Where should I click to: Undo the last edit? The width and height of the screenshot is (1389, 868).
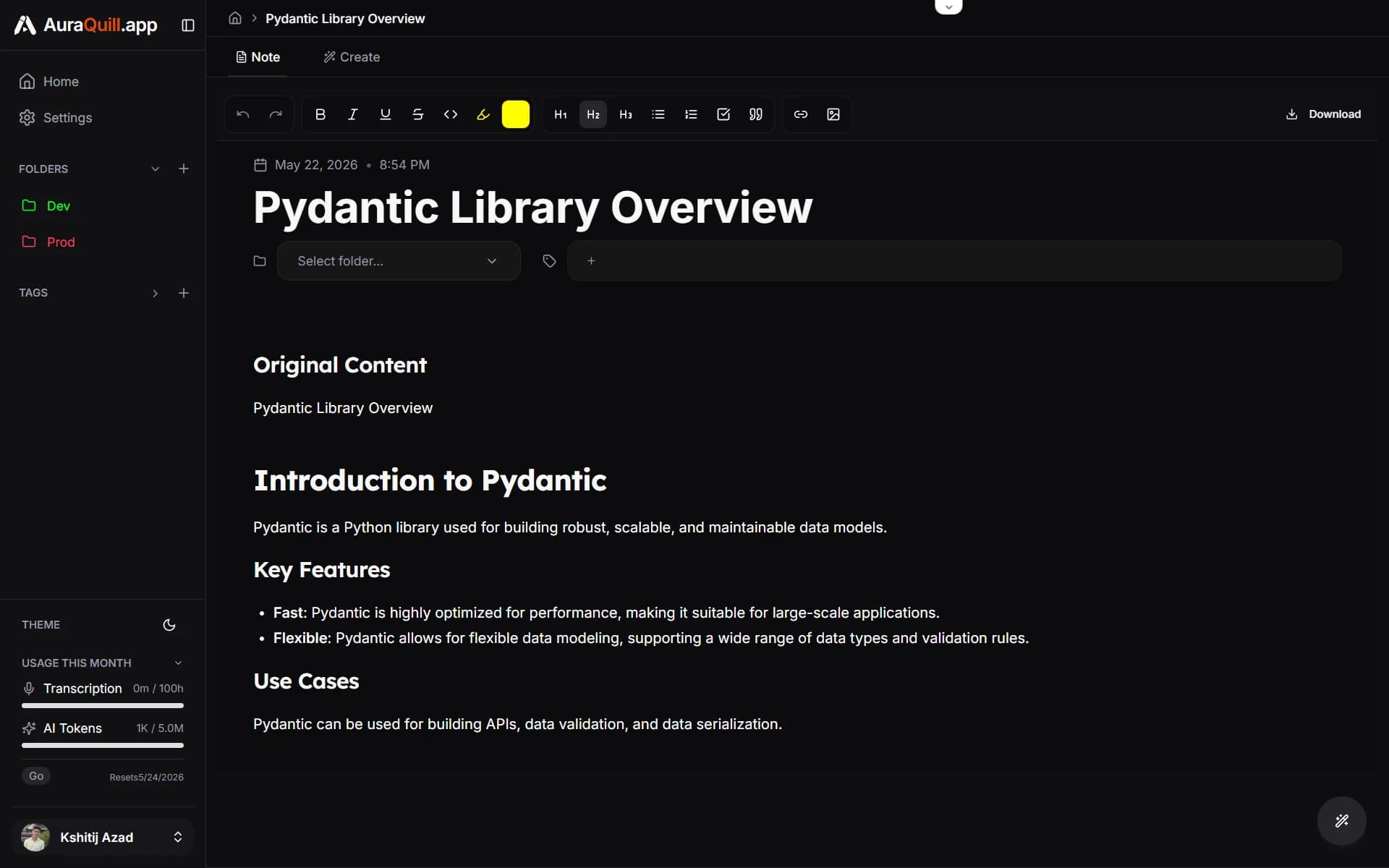coord(243,114)
